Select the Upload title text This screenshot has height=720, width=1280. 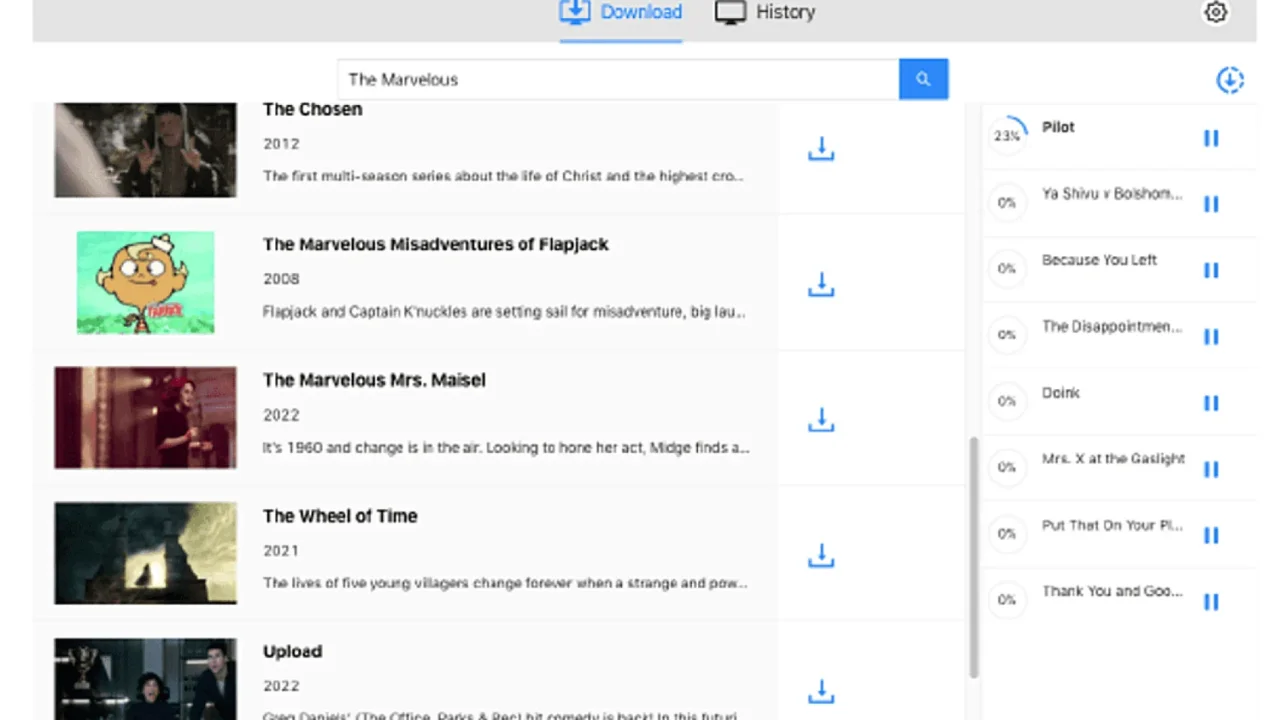292,651
